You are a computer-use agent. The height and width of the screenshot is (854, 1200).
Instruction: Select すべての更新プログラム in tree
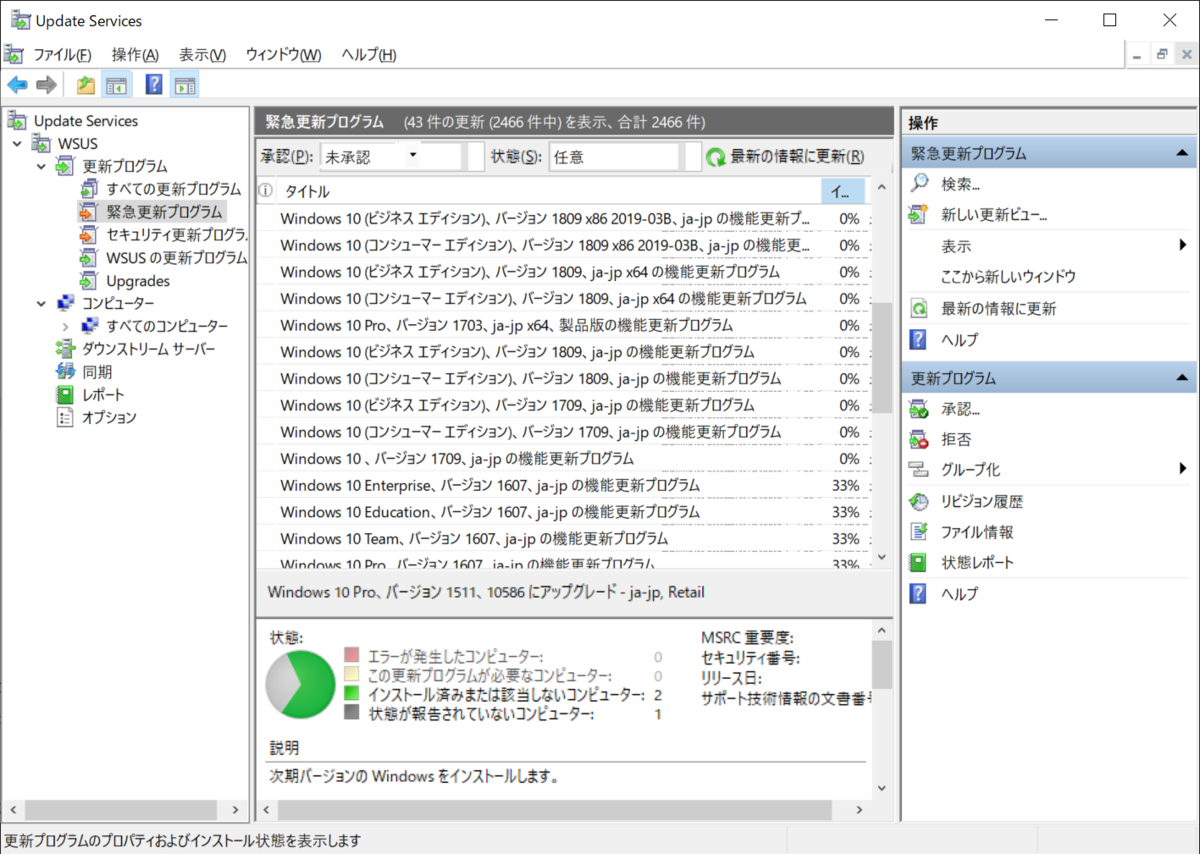tap(173, 189)
